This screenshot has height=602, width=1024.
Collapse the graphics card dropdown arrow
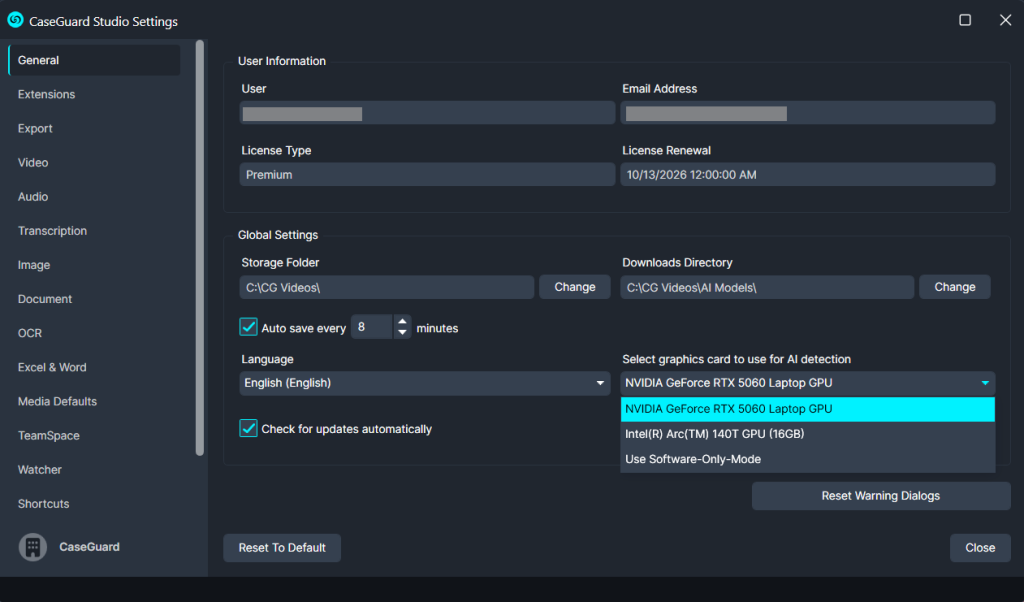[985, 383]
